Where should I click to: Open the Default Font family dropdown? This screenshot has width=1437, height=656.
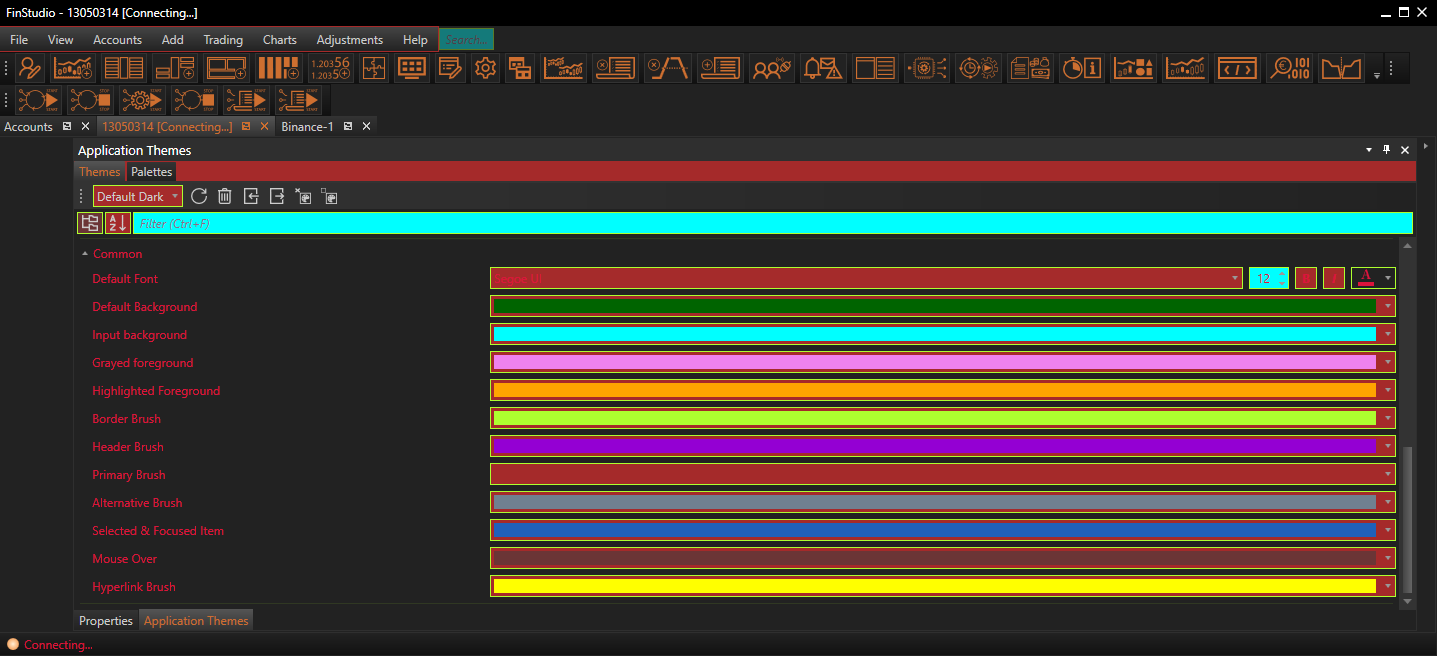(1235, 279)
